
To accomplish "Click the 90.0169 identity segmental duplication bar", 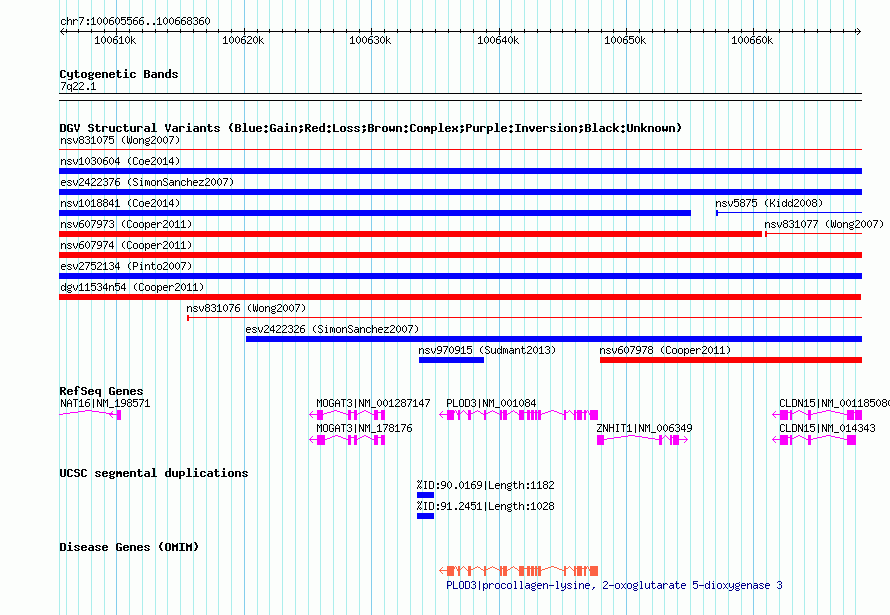I will tap(425, 495).
